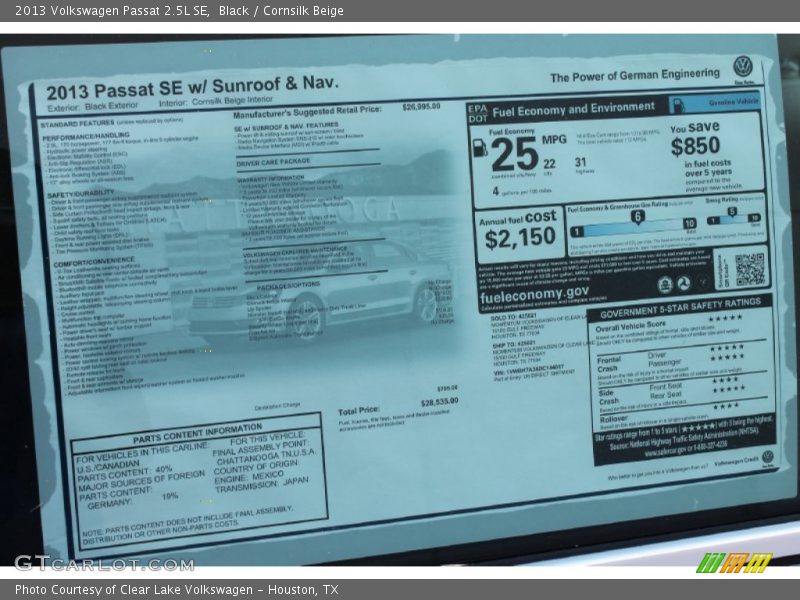Click the QR code on the fuel label
Image resolution: width=800 pixels, height=600 pixels.
(749, 269)
